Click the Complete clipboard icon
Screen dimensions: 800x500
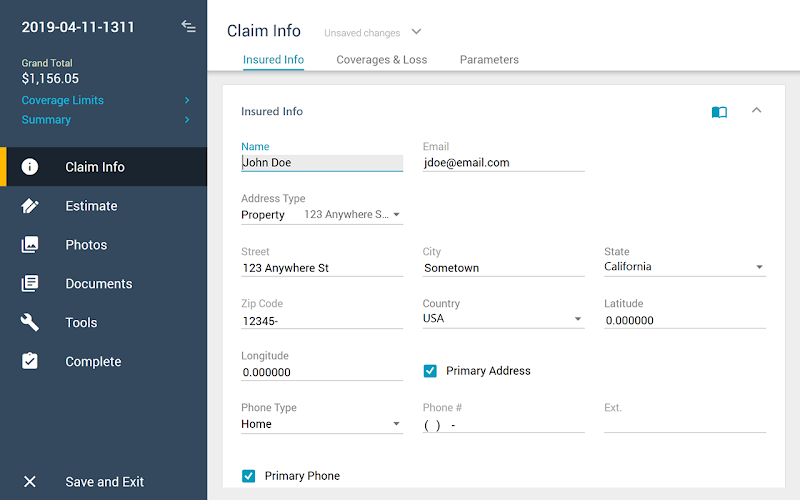click(30, 361)
